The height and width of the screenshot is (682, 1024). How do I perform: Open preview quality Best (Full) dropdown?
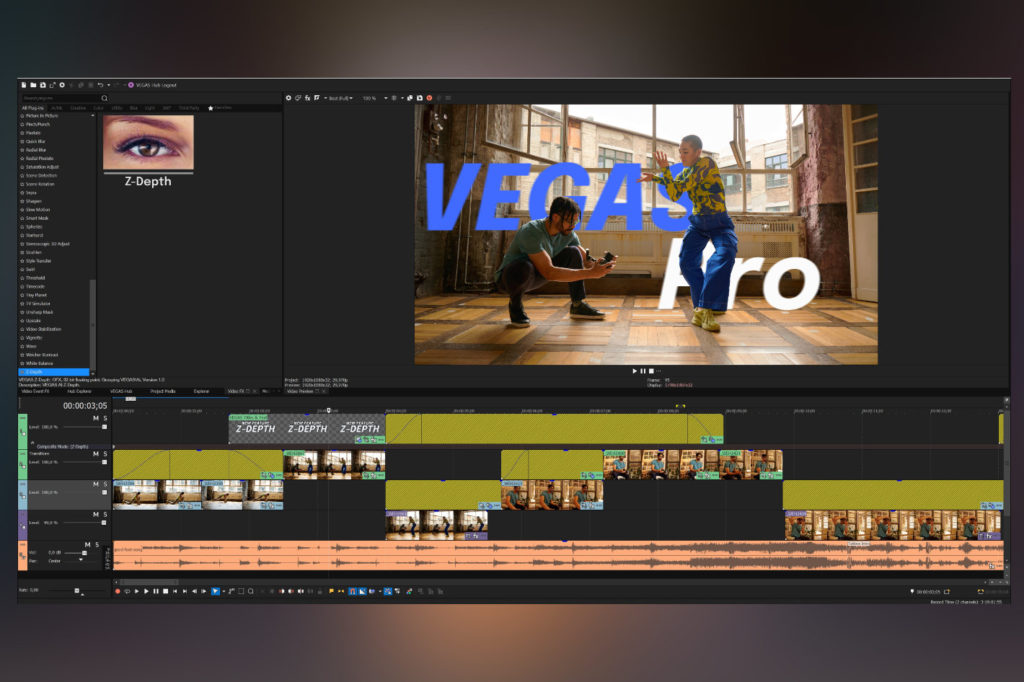tap(341, 98)
